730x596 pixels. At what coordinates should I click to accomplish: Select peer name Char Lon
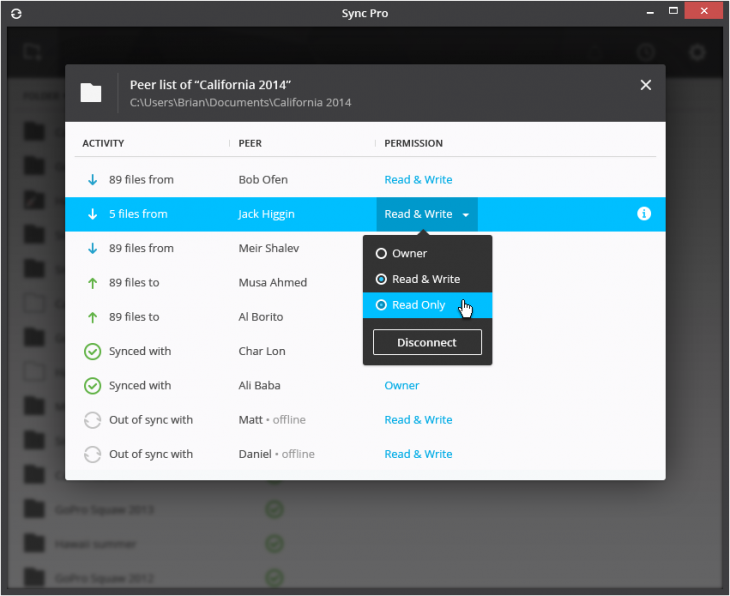click(262, 352)
